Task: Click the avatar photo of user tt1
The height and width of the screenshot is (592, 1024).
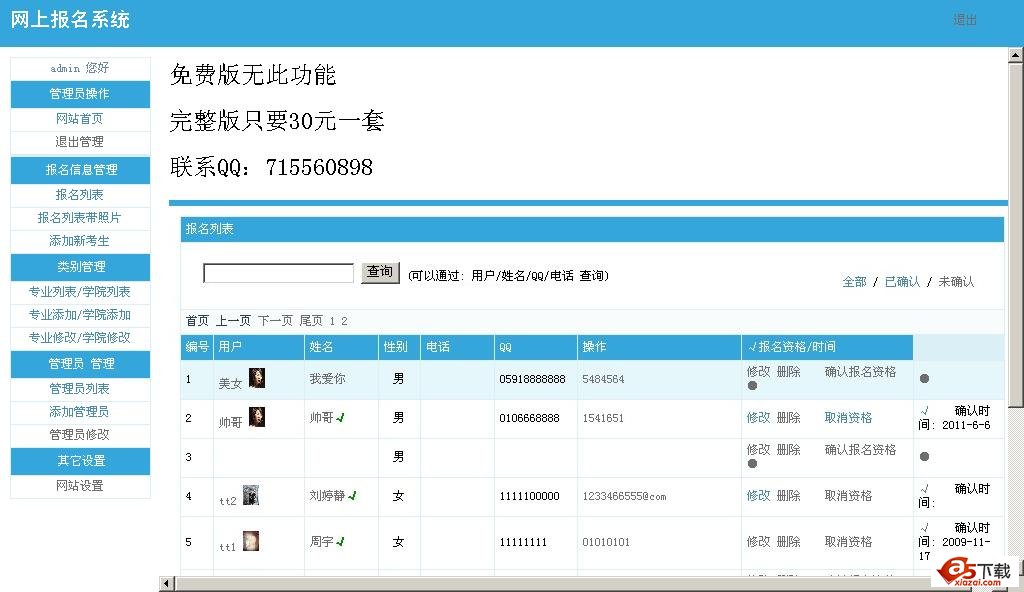Action: (x=251, y=541)
